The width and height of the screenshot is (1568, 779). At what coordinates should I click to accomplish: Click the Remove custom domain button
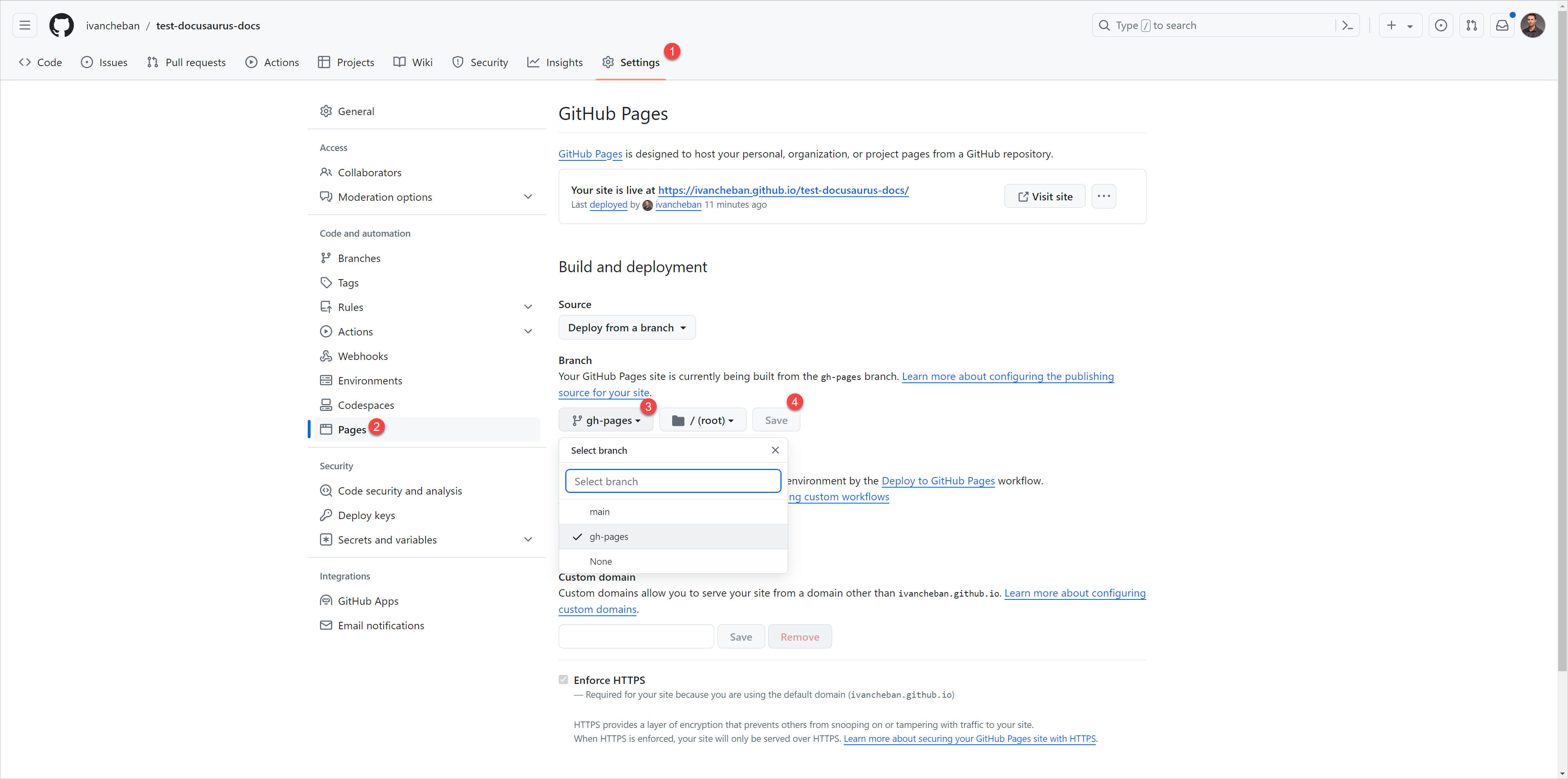tap(800, 637)
